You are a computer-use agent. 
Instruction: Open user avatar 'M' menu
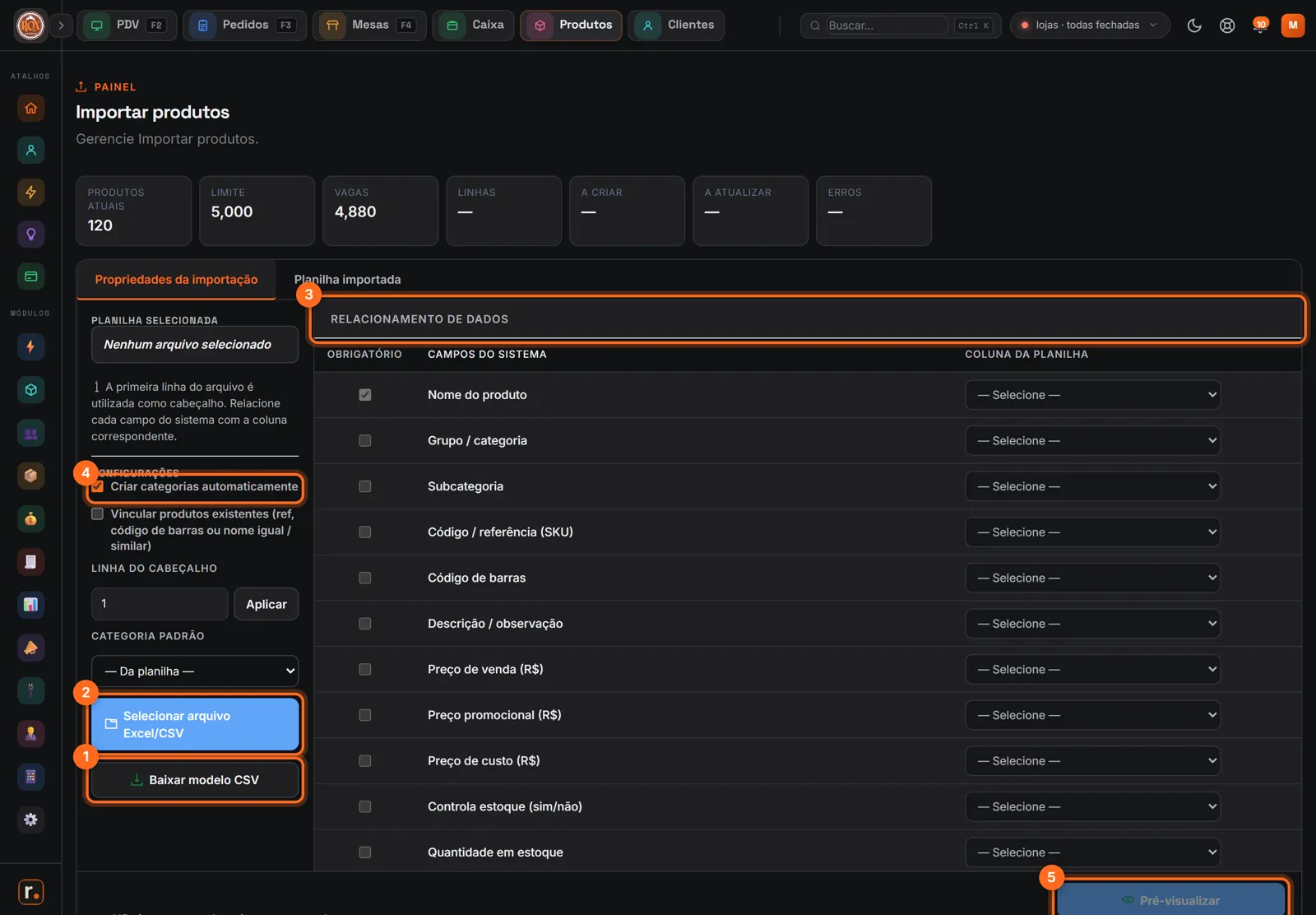tap(1293, 26)
